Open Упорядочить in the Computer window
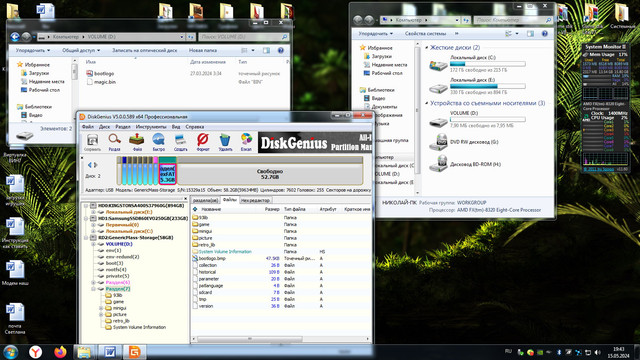The image size is (640, 360). point(376,33)
